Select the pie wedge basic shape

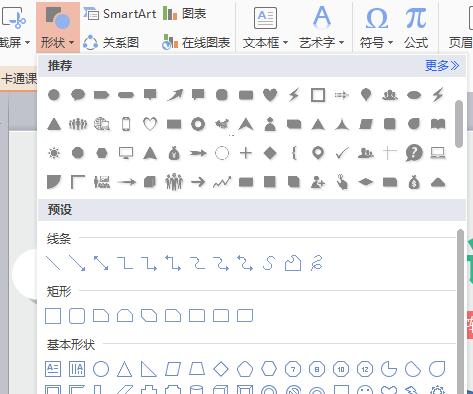point(389,369)
